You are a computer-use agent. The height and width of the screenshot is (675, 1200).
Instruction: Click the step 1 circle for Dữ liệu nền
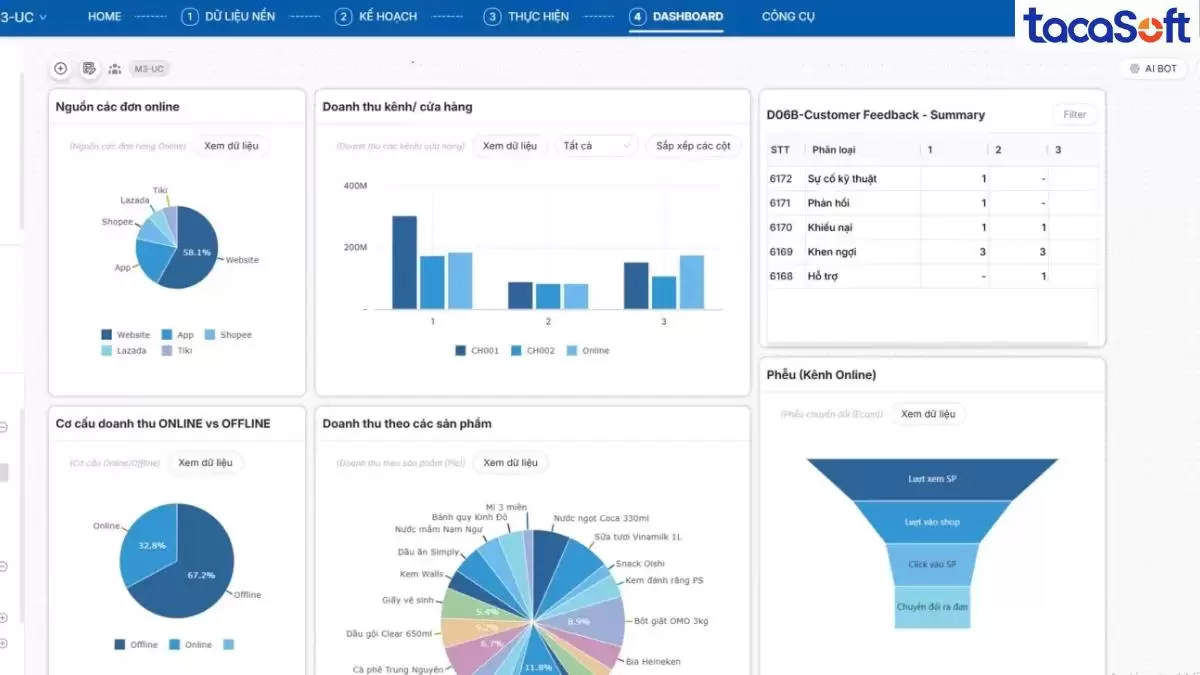[189, 17]
